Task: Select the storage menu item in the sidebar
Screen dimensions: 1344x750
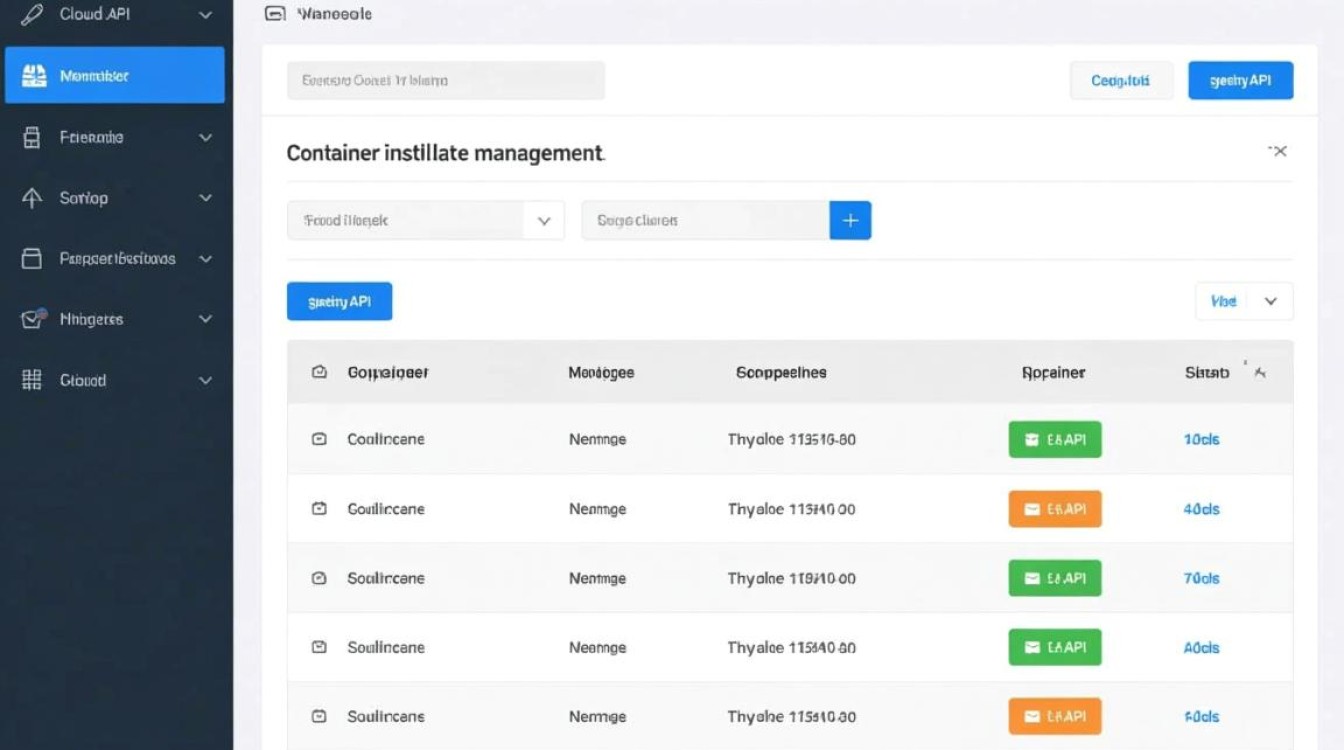Action: [x=90, y=137]
